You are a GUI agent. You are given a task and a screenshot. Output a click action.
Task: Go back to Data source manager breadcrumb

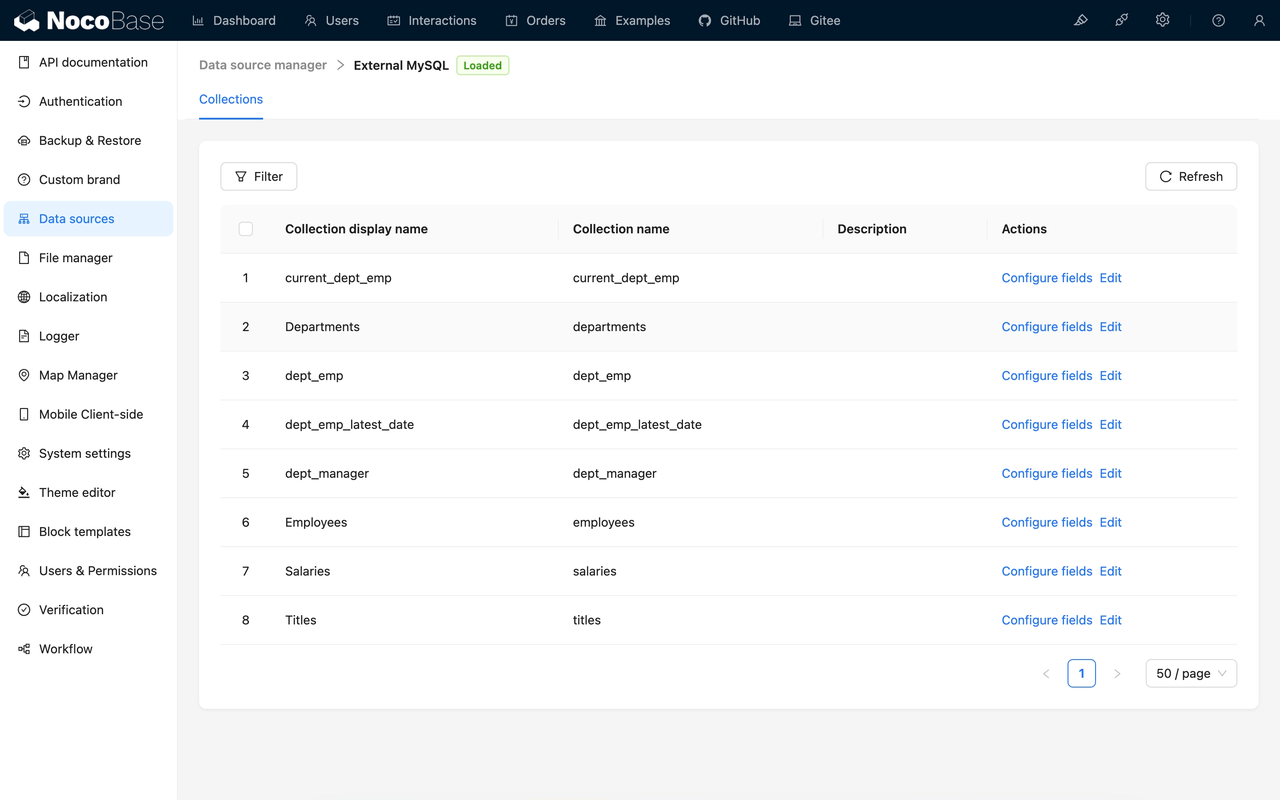[x=263, y=65]
